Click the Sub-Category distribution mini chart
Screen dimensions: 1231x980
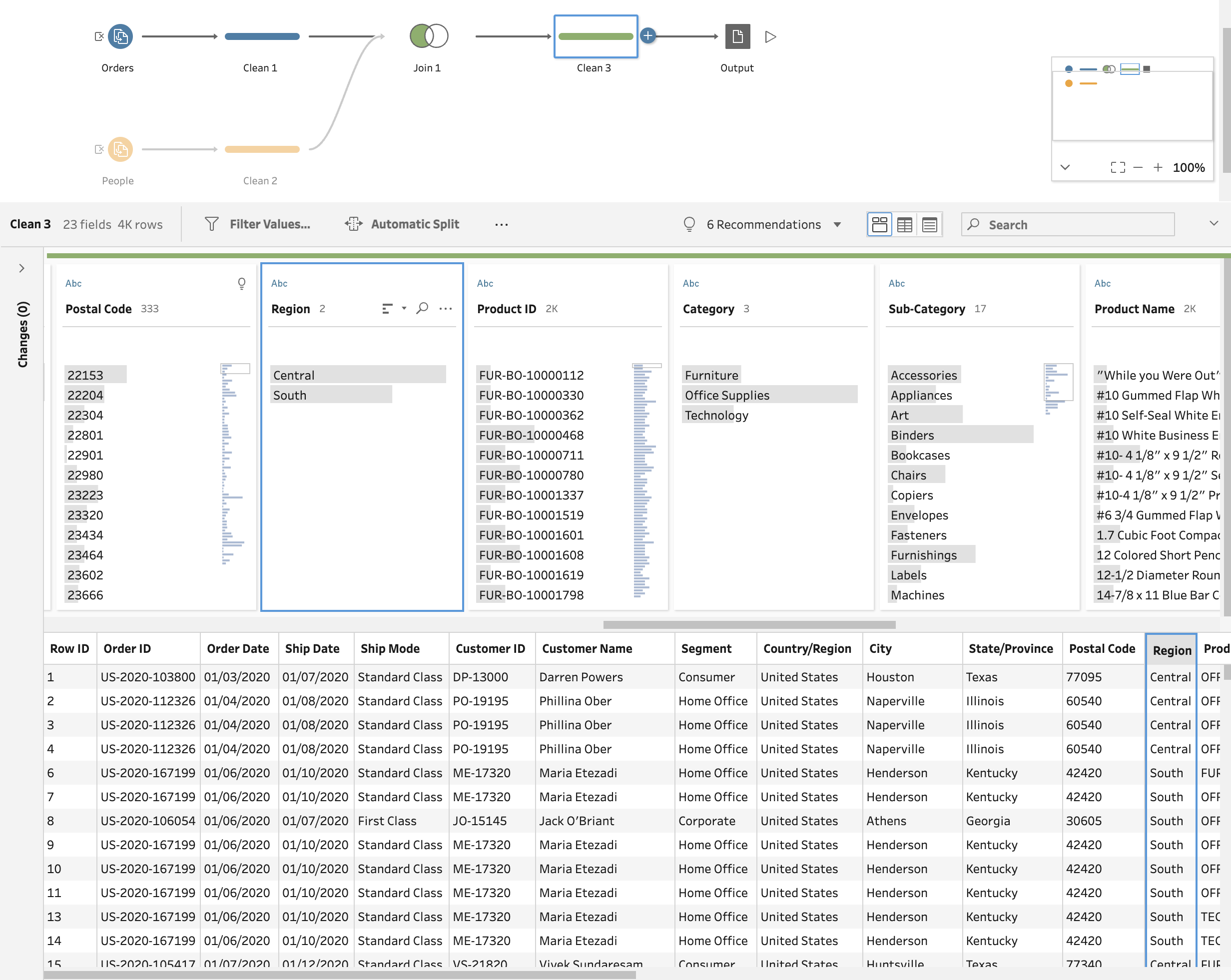coord(1058,388)
